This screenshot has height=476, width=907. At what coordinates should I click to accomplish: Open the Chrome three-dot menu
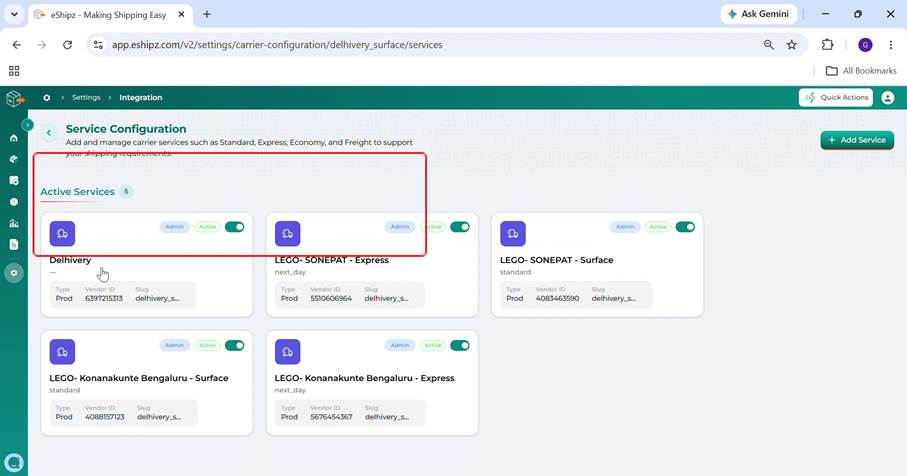891,45
